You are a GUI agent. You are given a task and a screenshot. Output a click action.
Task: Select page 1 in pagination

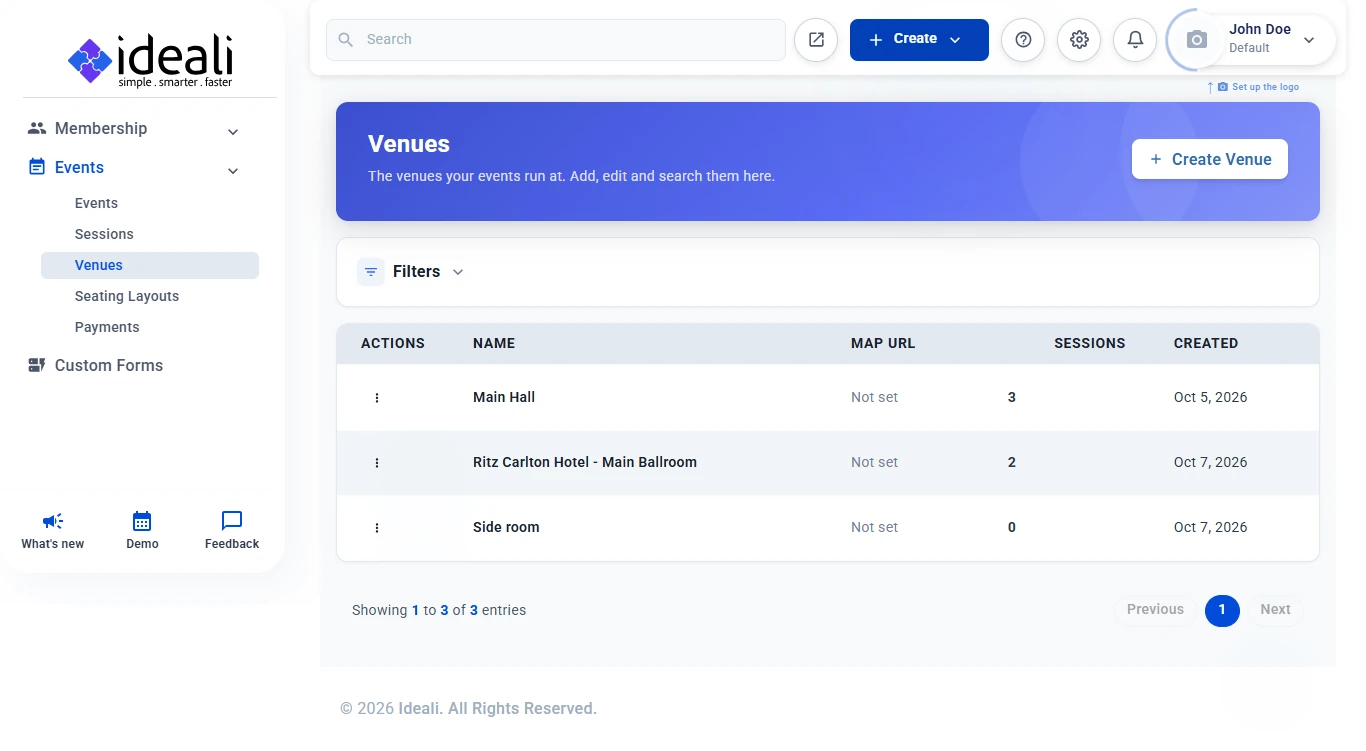[1222, 610]
